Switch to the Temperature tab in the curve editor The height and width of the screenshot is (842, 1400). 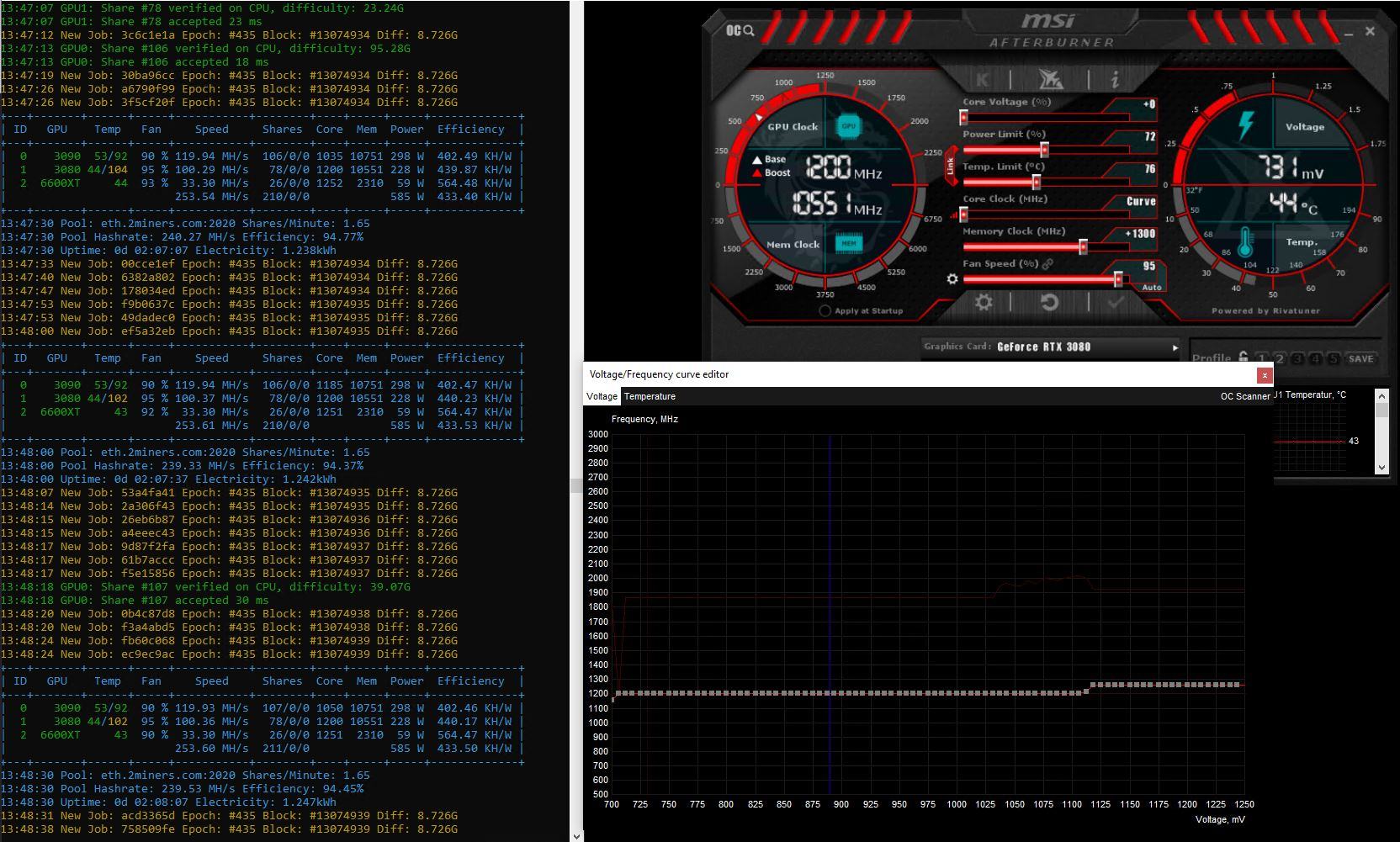[650, 396]
